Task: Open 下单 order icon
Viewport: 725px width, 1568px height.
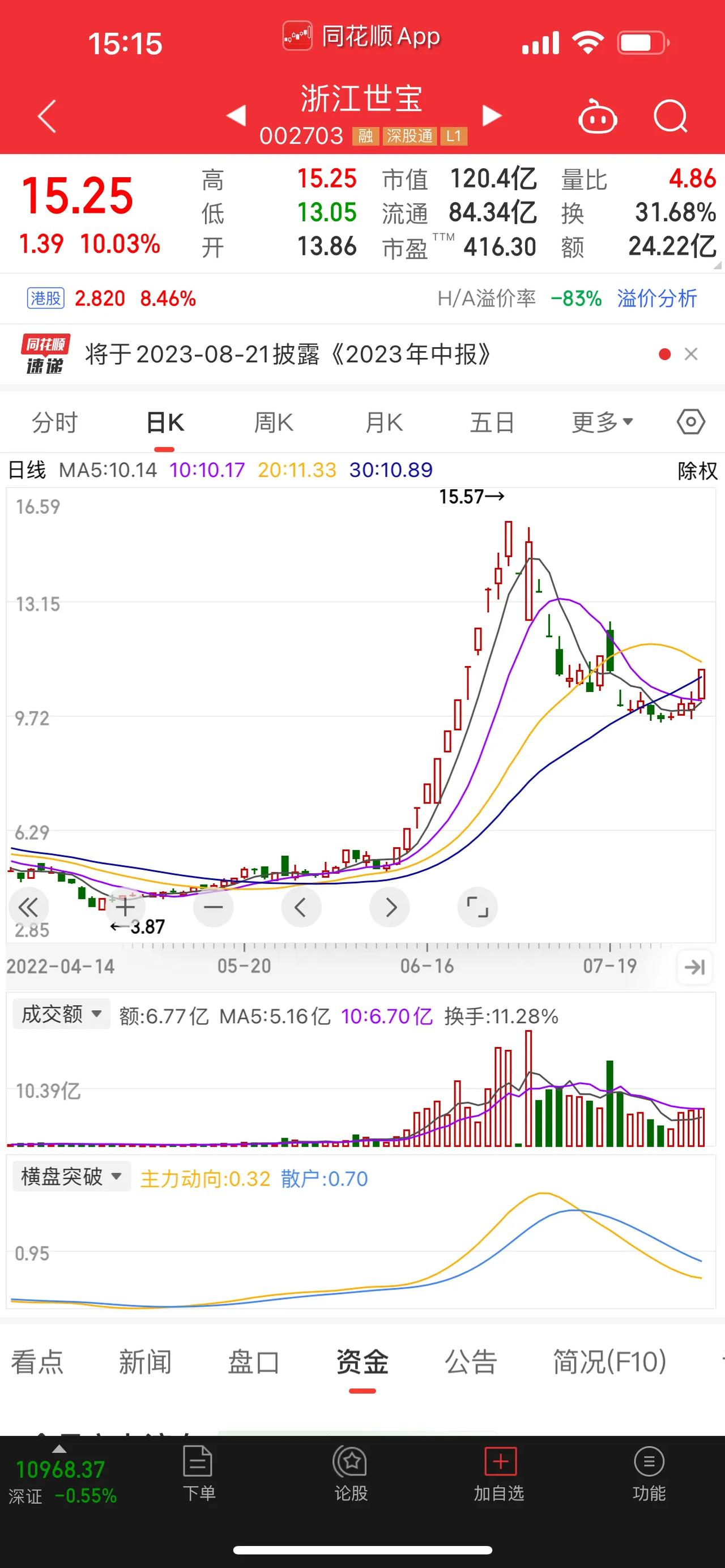Action: pos(198,1474)
